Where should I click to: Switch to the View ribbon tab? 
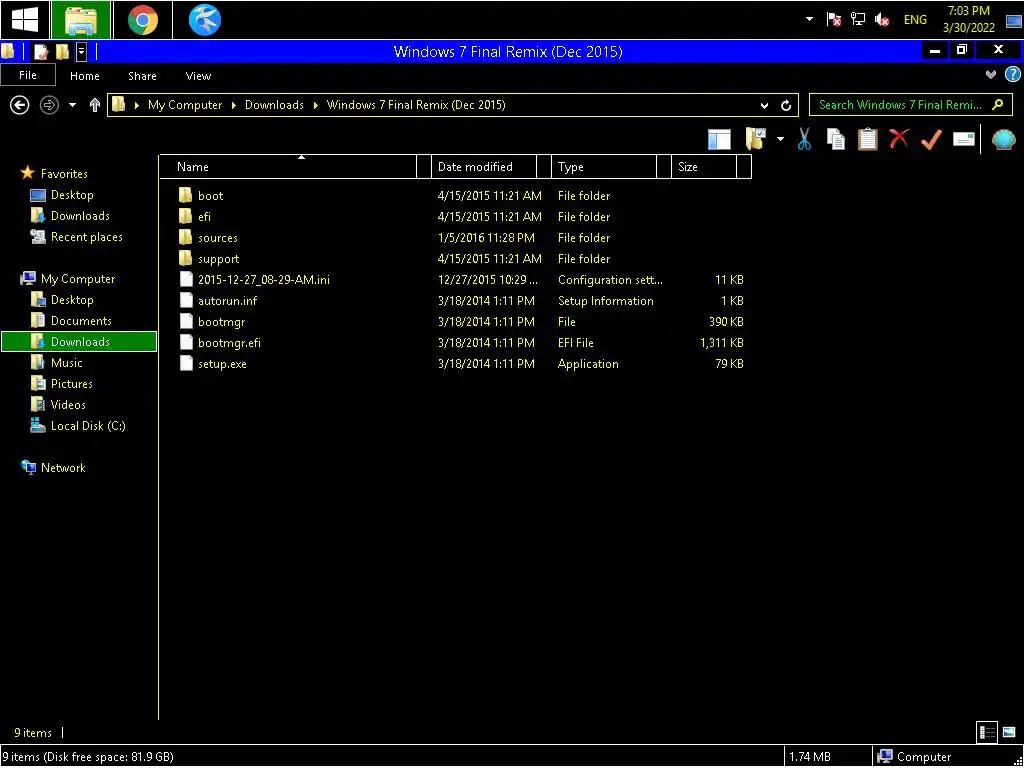[198, 76]
